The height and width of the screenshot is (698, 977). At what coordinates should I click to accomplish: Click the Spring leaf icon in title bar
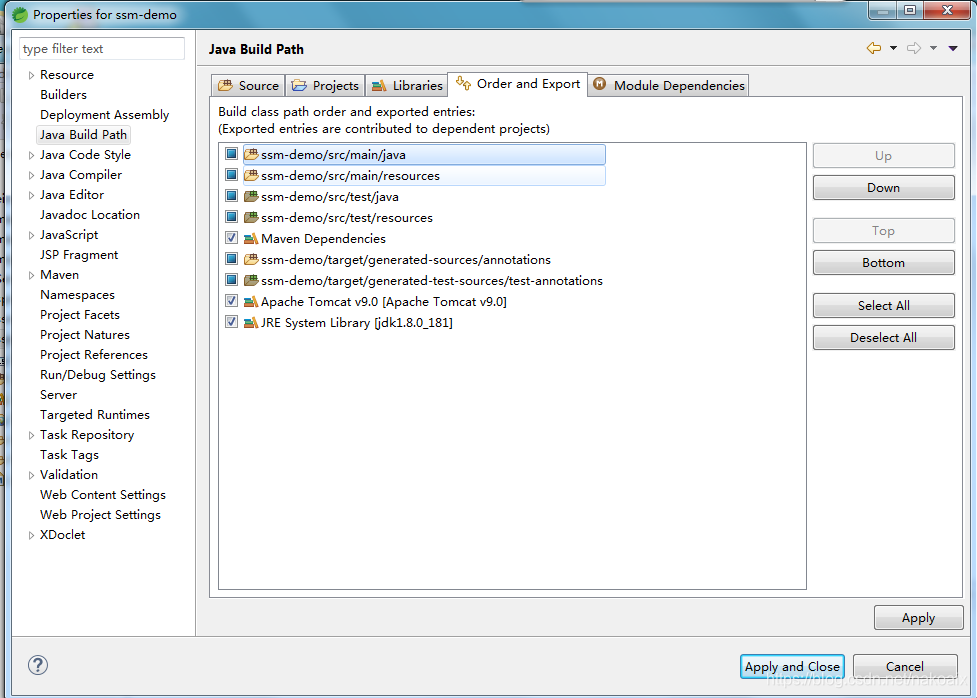[x=19, y=14]
